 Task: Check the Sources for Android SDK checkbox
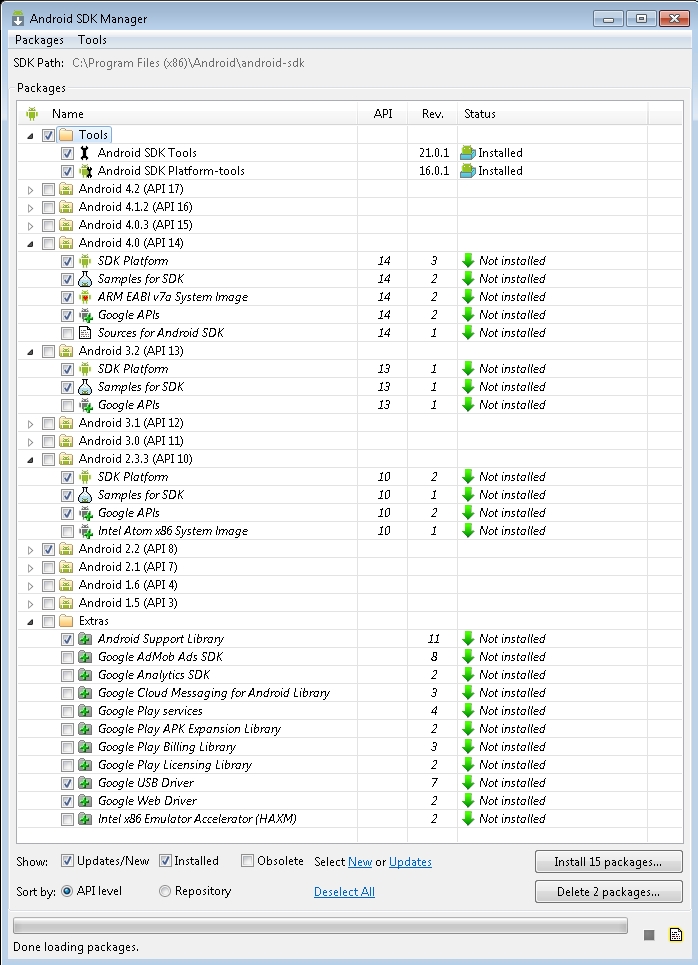click(x=68, y=334)
